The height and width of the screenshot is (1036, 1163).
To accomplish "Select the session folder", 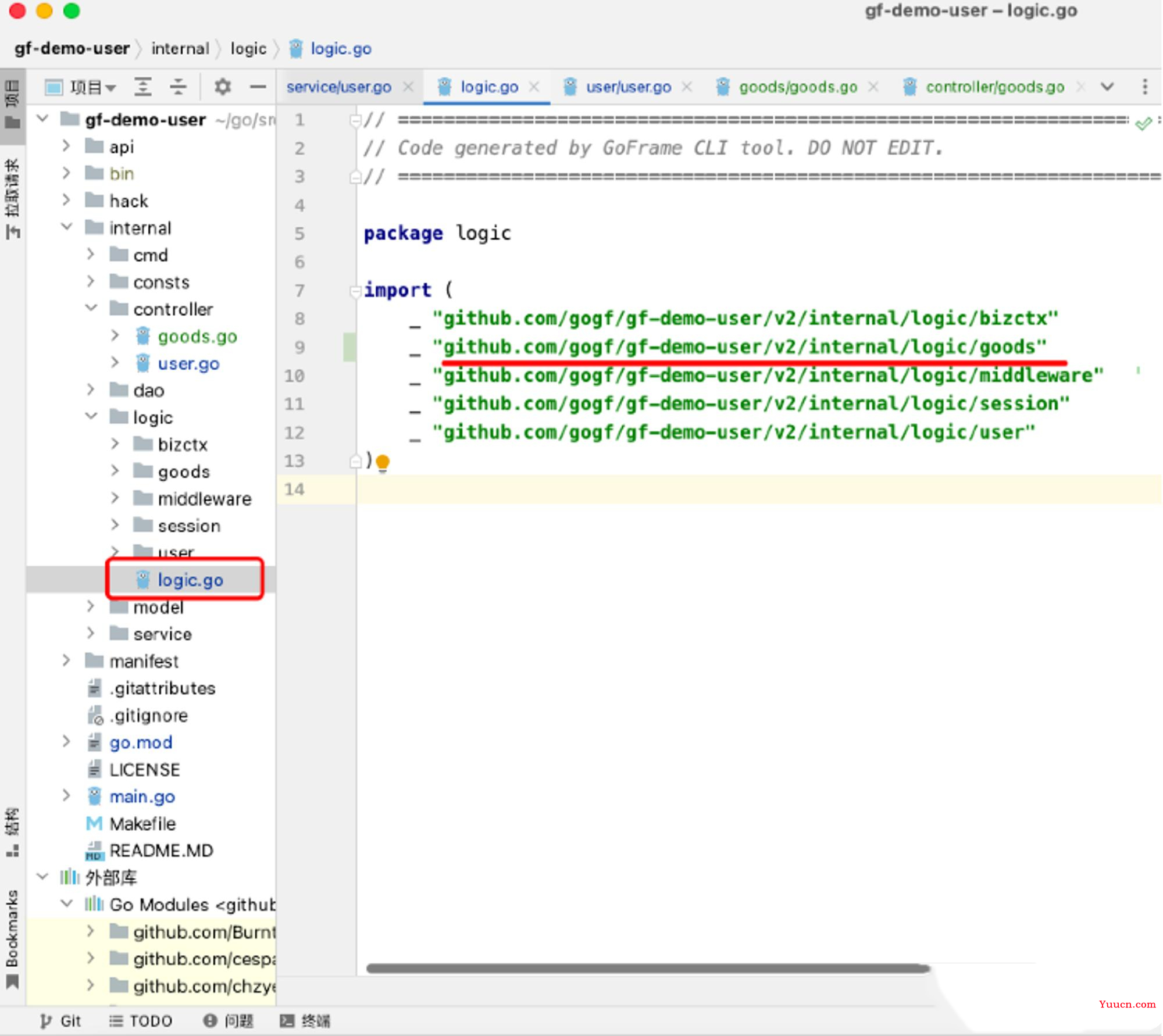I will (x=189, y=526).
